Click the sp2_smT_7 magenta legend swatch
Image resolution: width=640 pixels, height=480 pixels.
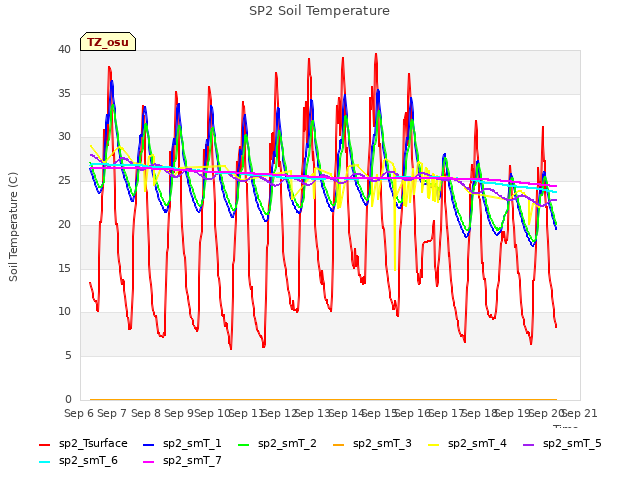(149, 462)
